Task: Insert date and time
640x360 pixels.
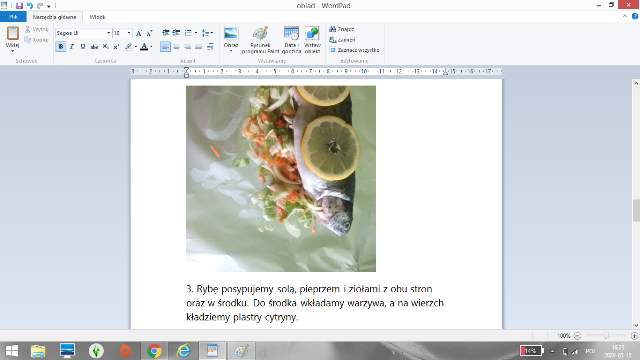Action: 291,40
